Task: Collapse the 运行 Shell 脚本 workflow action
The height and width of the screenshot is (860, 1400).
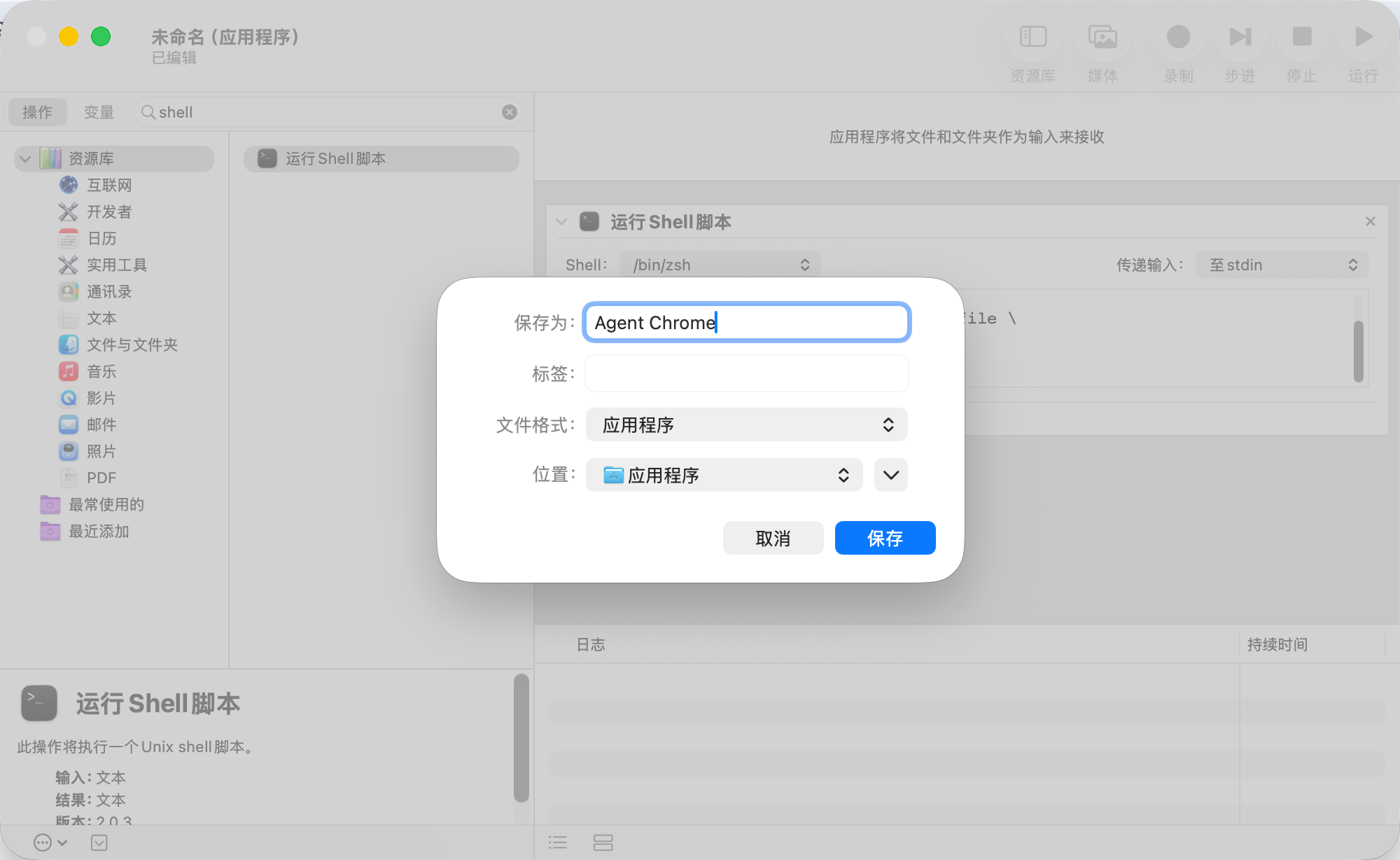Action: 561,222
